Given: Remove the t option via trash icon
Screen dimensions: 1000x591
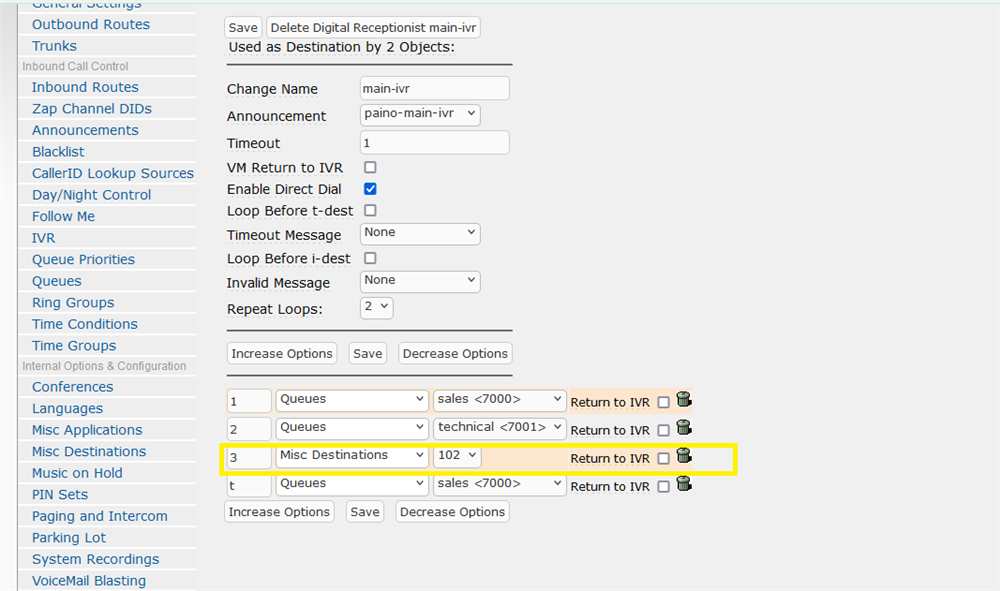Looking at the screenshot, I should tap(684, 484).
